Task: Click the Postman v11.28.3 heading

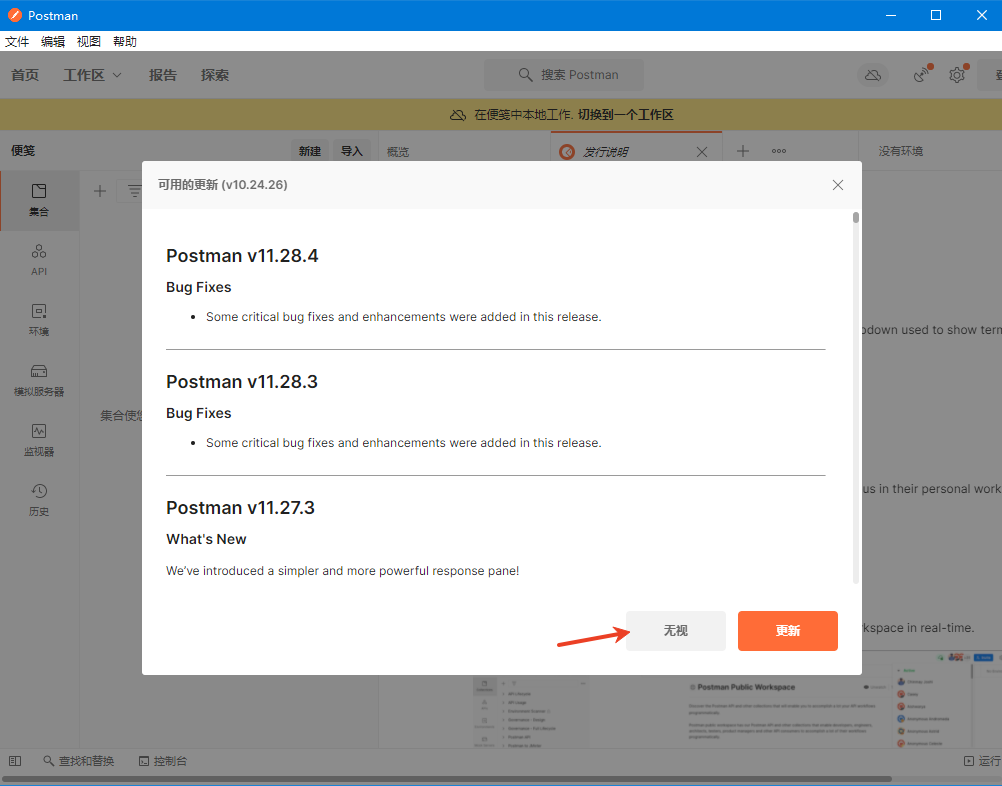Action: click(x=242, y=381)
